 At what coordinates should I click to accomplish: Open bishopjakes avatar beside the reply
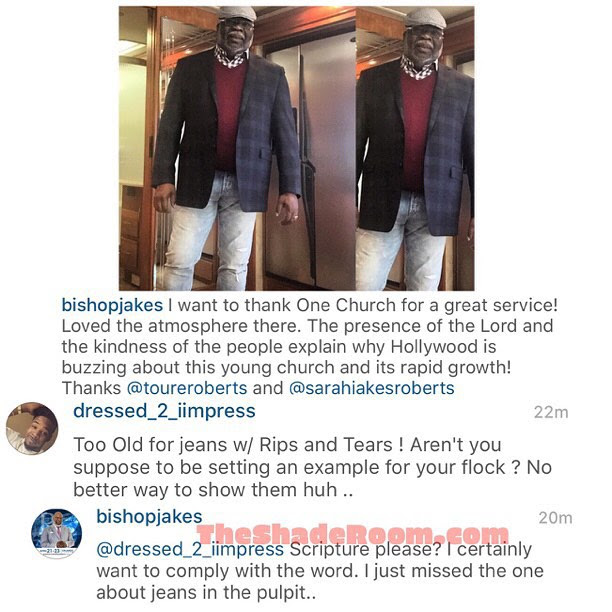(57, 534)
